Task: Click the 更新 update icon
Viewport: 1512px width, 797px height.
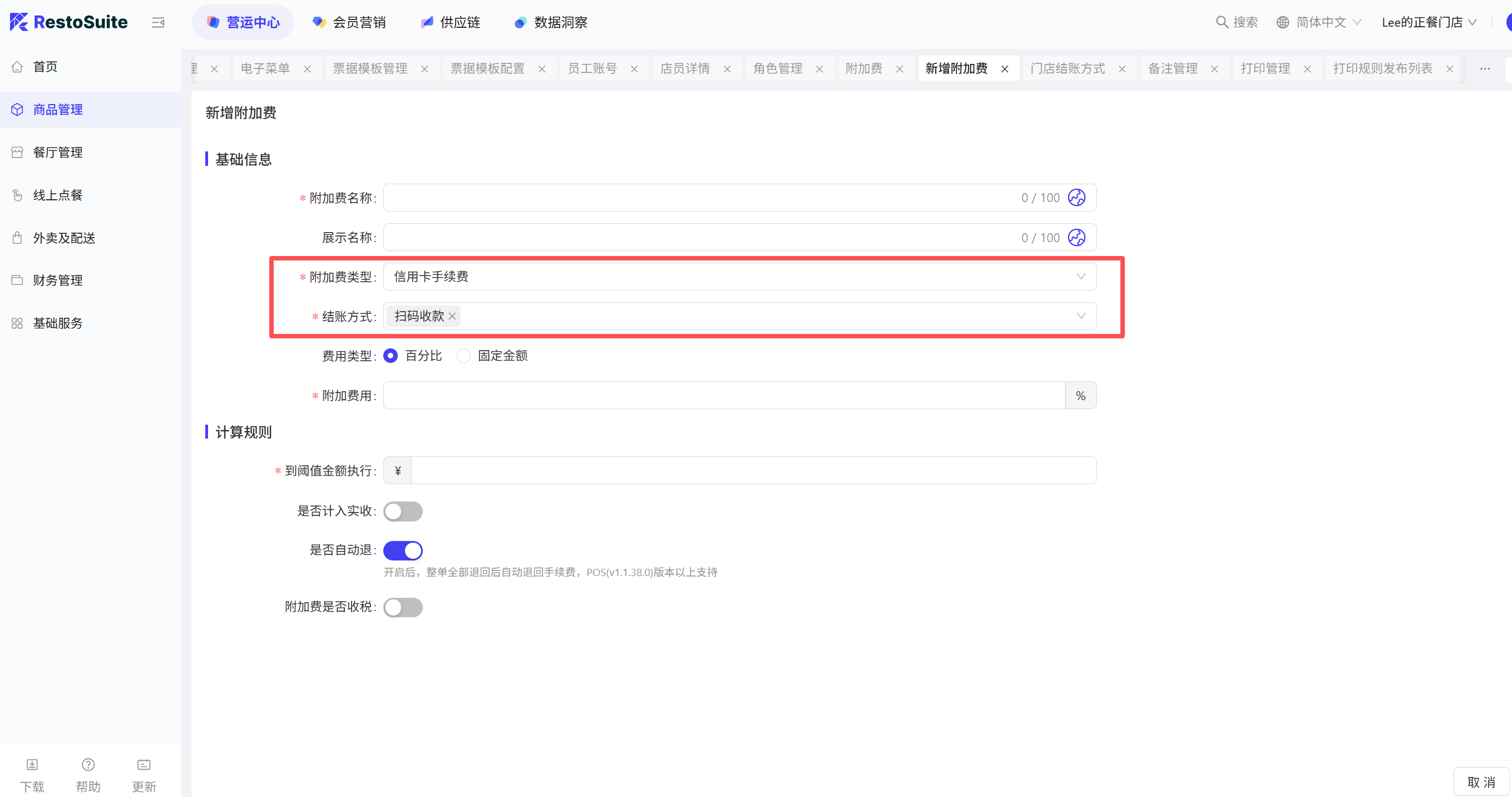Action: 144,765
